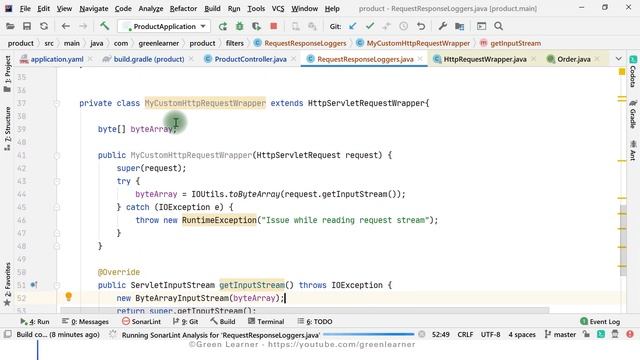This screenshot has height=360, width=640.
Task: Expand the Structure side panel
Action: click(x=7, y=129)
